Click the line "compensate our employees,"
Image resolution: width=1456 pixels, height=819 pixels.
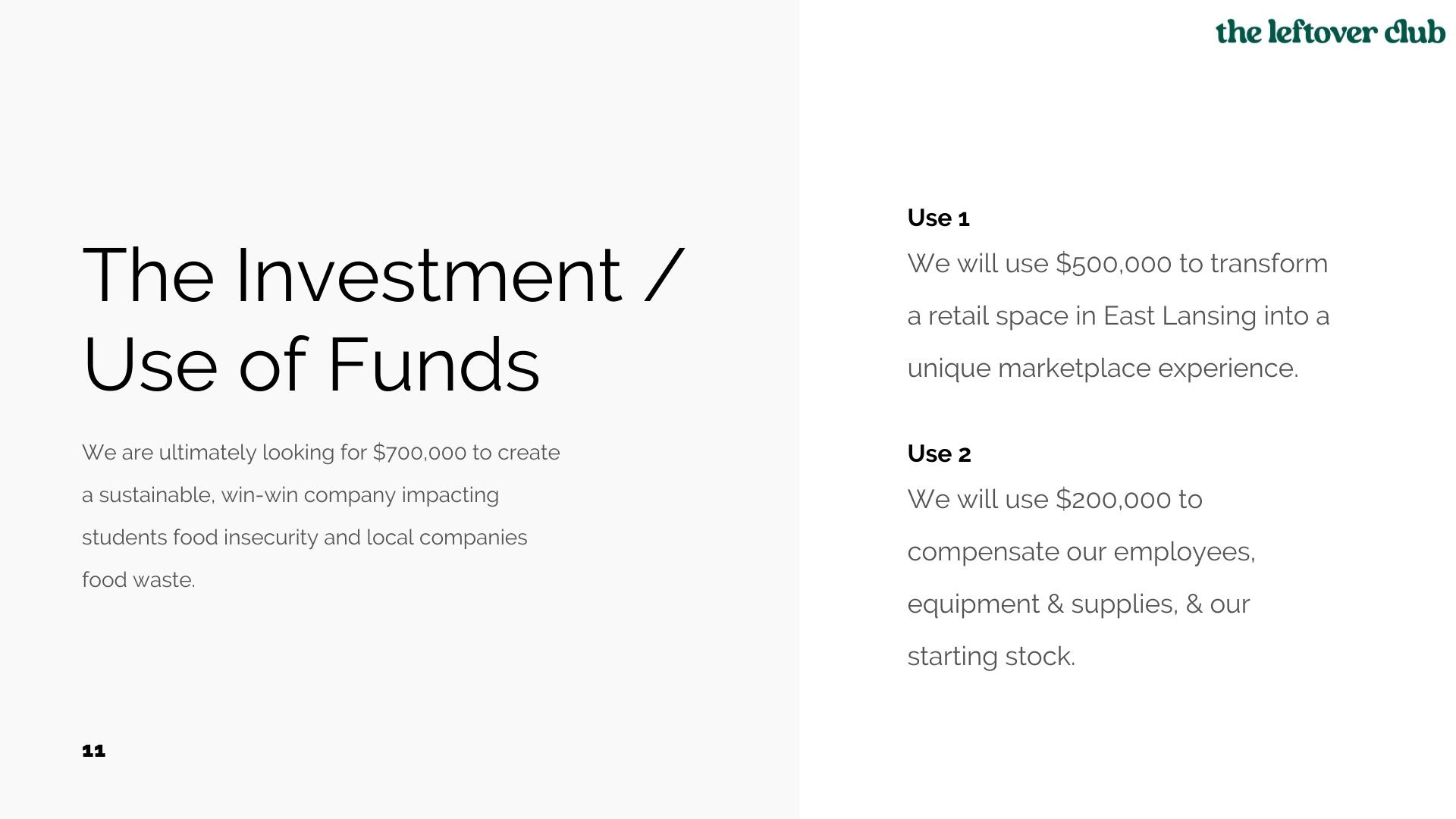1081,552
